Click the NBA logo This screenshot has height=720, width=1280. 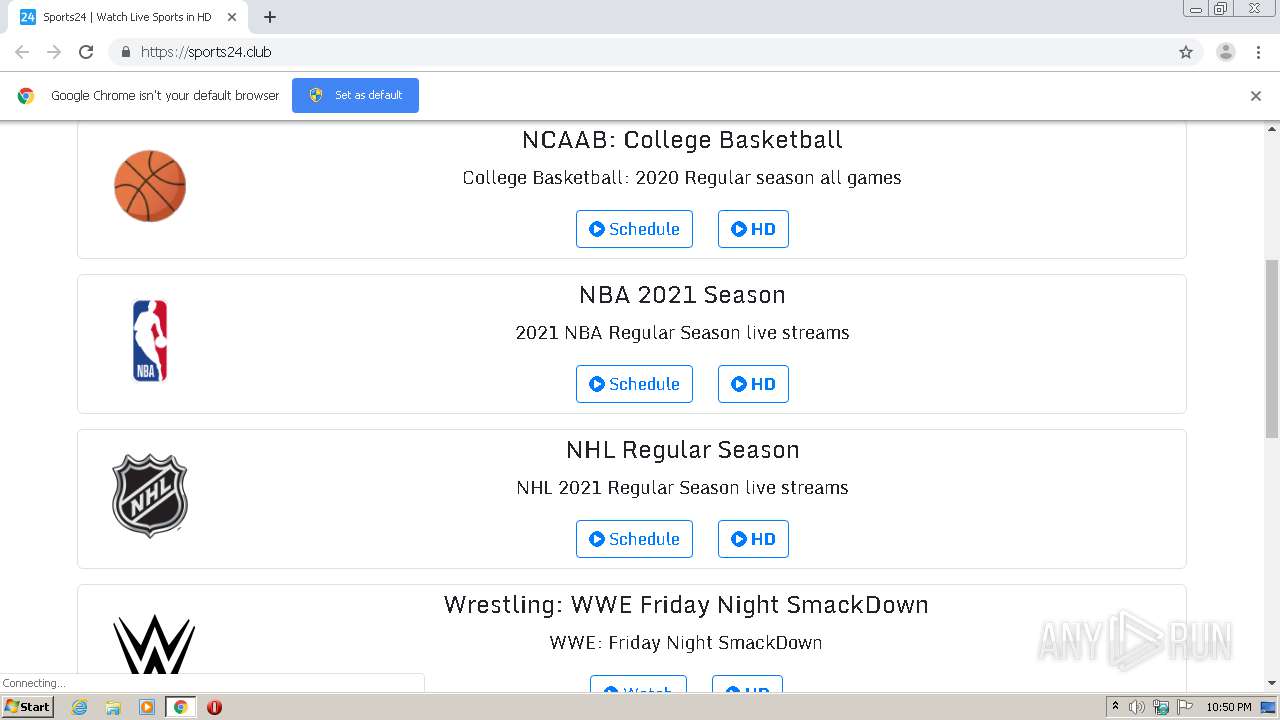click(x=150, y=341)
